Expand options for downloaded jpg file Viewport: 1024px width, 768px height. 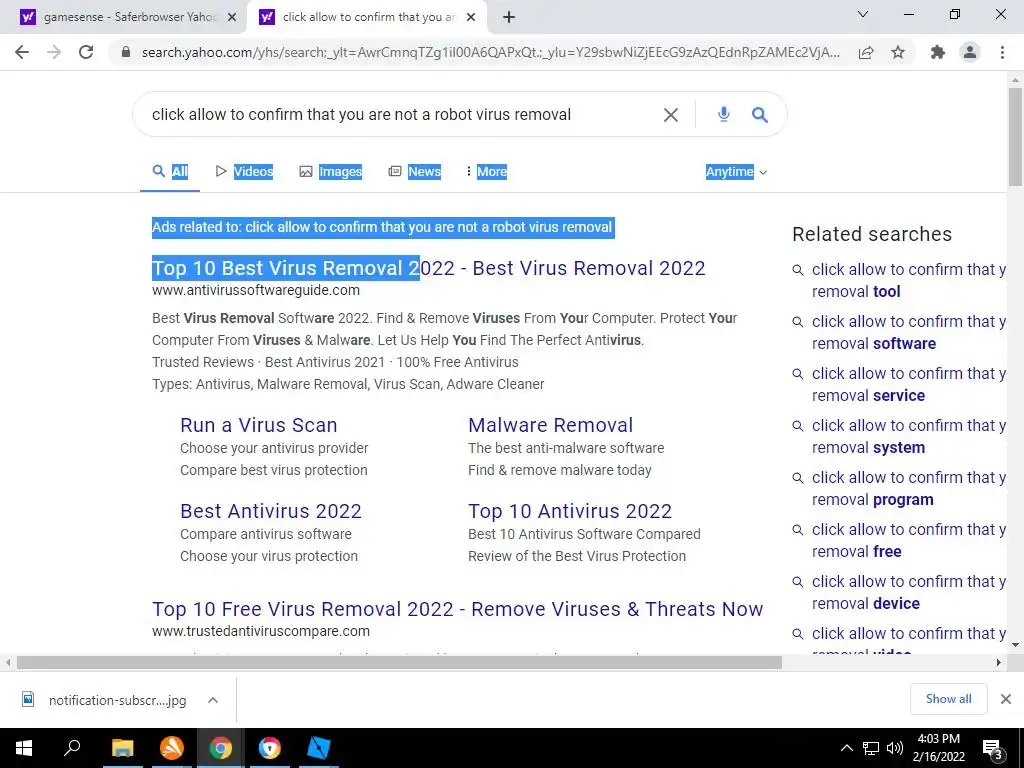213,700
